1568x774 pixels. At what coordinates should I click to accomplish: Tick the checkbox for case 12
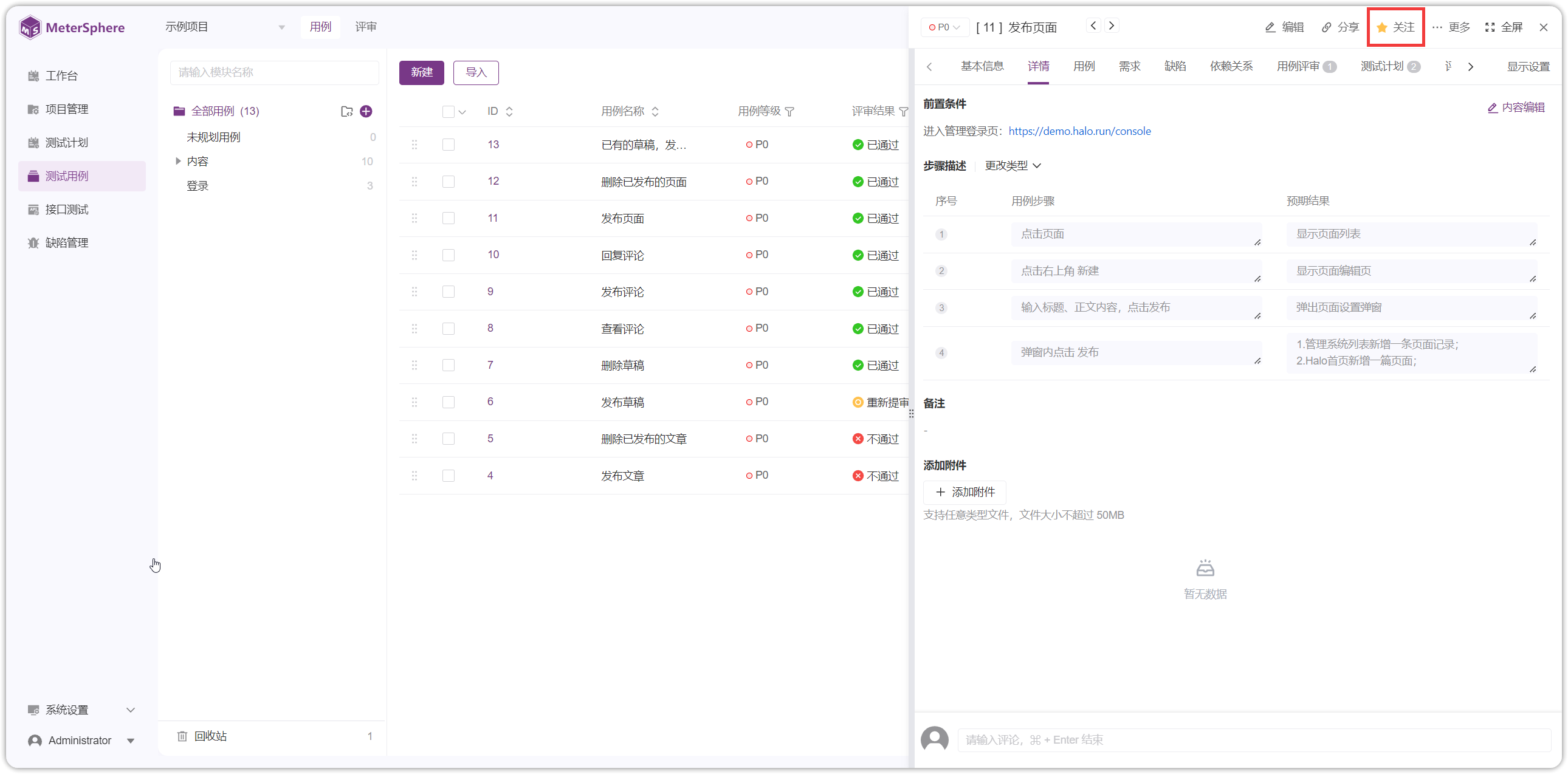(x=448, y=181)
